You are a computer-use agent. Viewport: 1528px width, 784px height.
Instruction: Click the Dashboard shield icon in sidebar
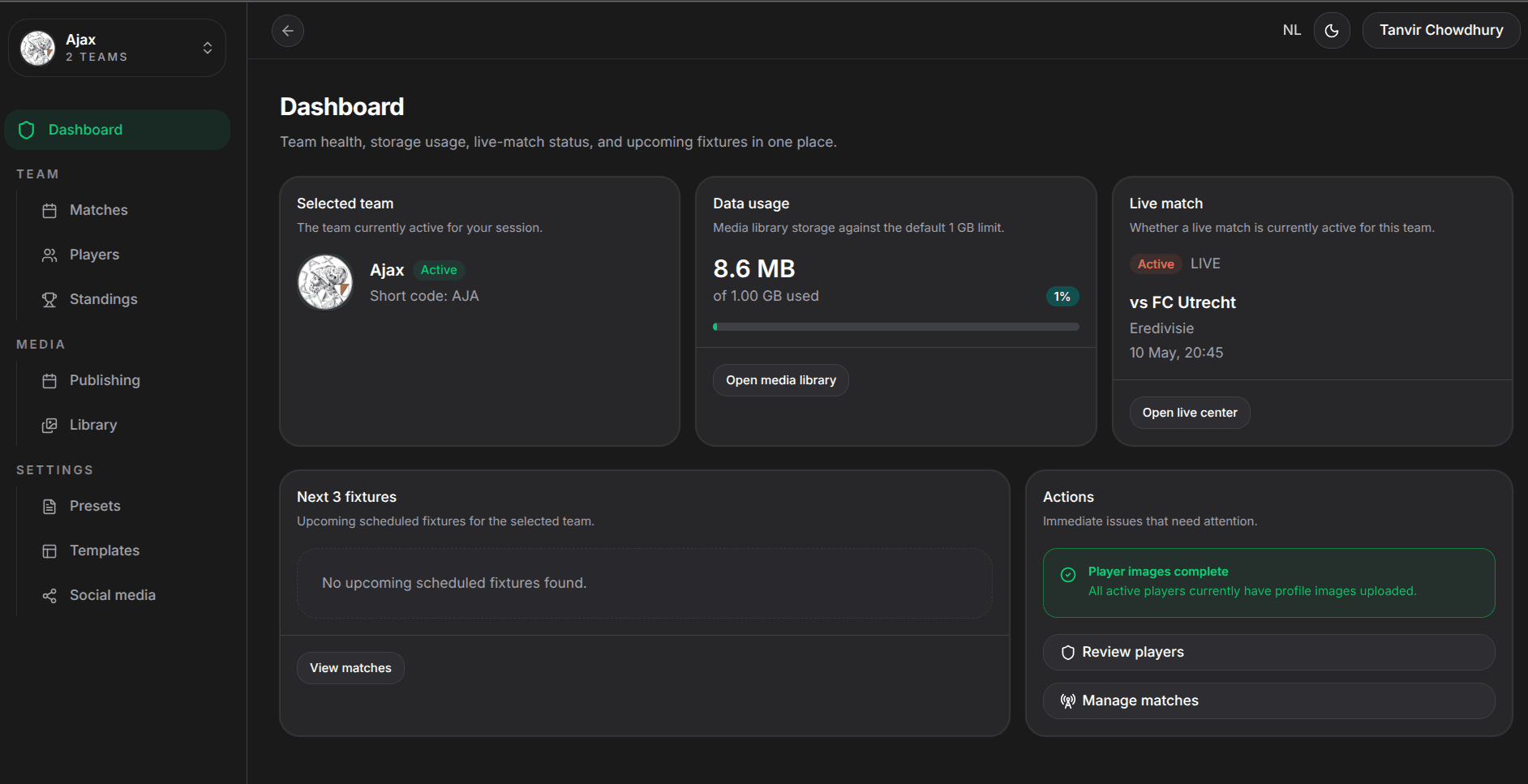point(27,130)
